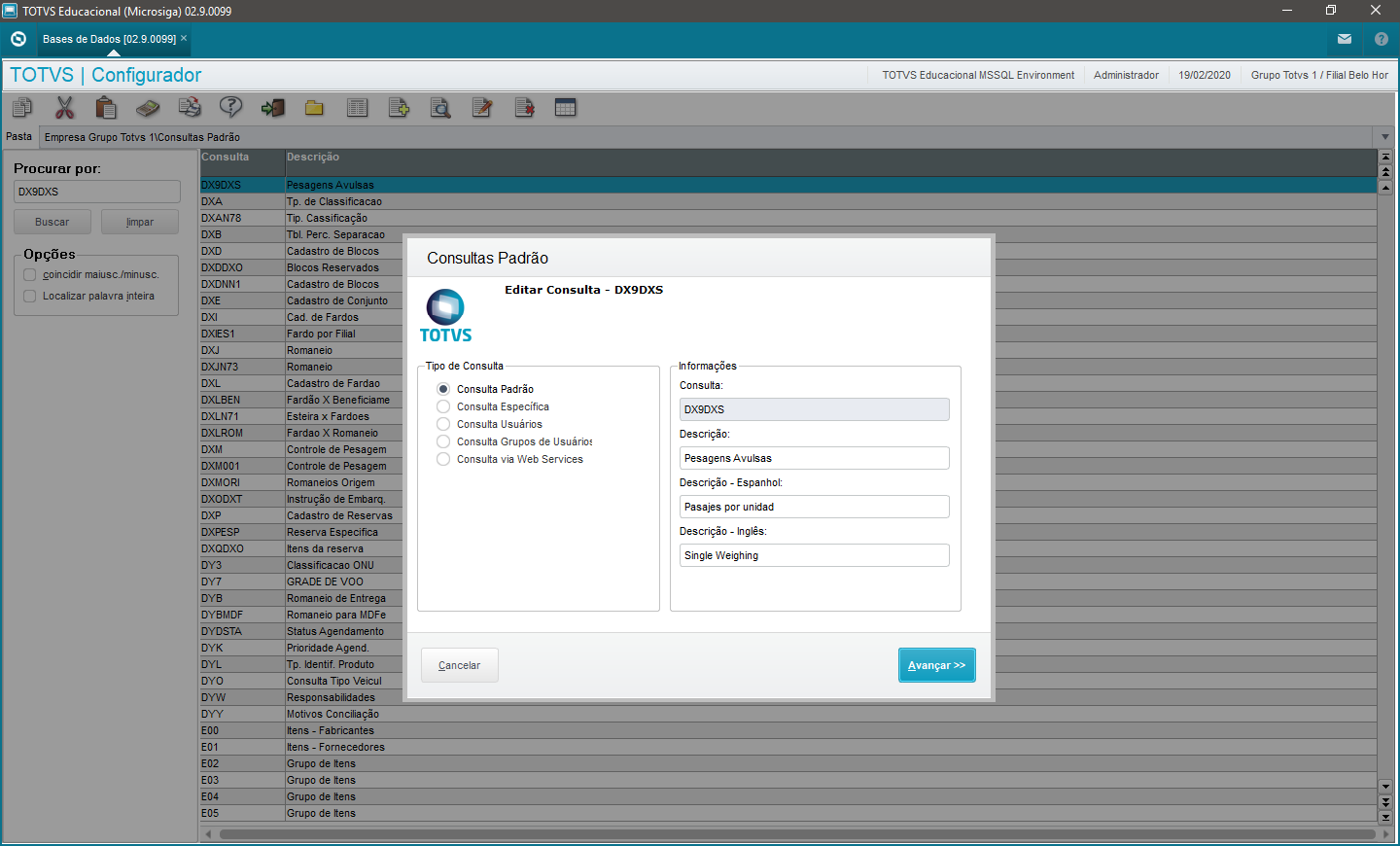Image resolution: width=1400 pixels, height=846 pixels.
Task: Enable Localizar palavra inteira checkbox
Action: coord(30,297)
